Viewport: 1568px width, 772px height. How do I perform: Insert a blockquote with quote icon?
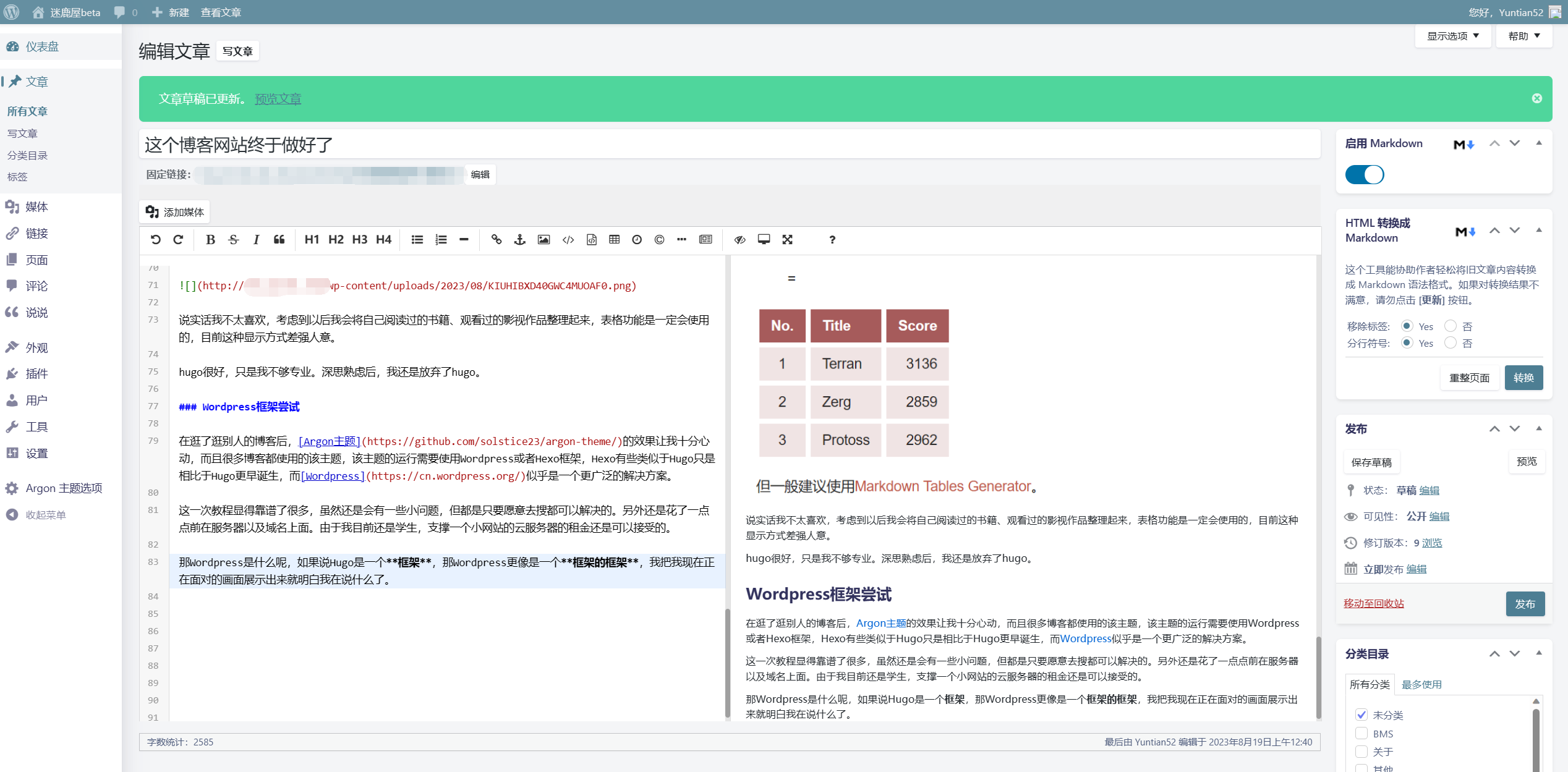[279, 240]
